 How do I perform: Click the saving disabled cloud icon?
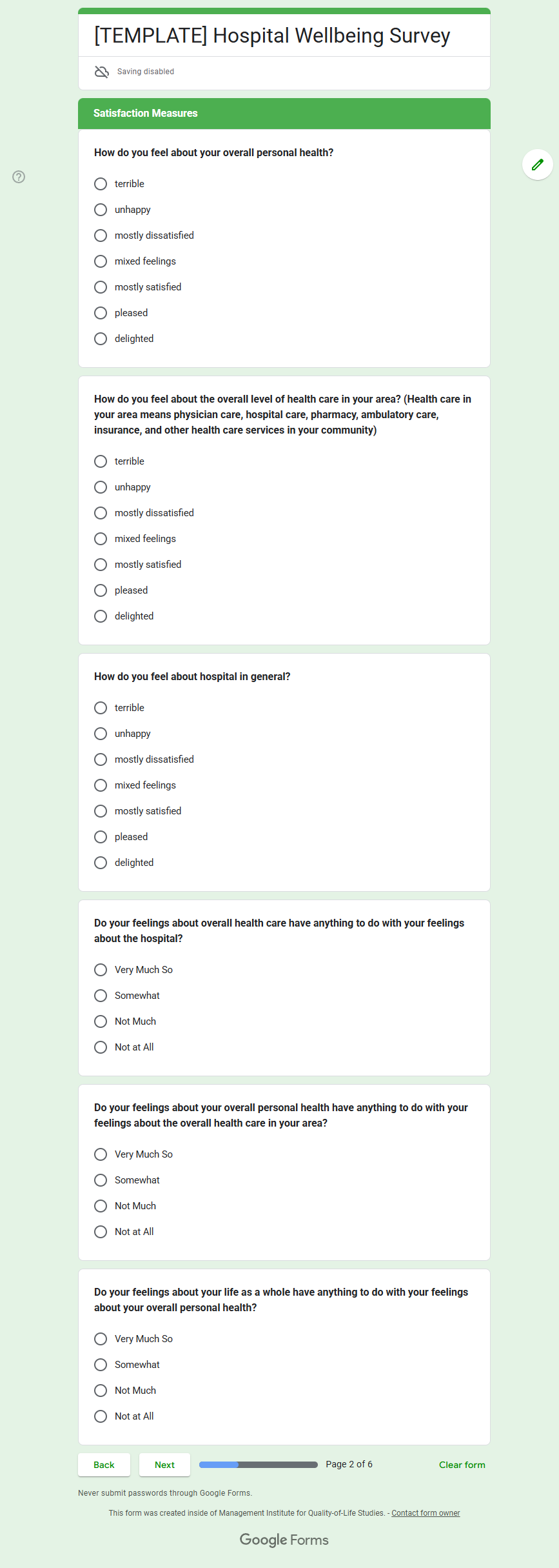102,72
